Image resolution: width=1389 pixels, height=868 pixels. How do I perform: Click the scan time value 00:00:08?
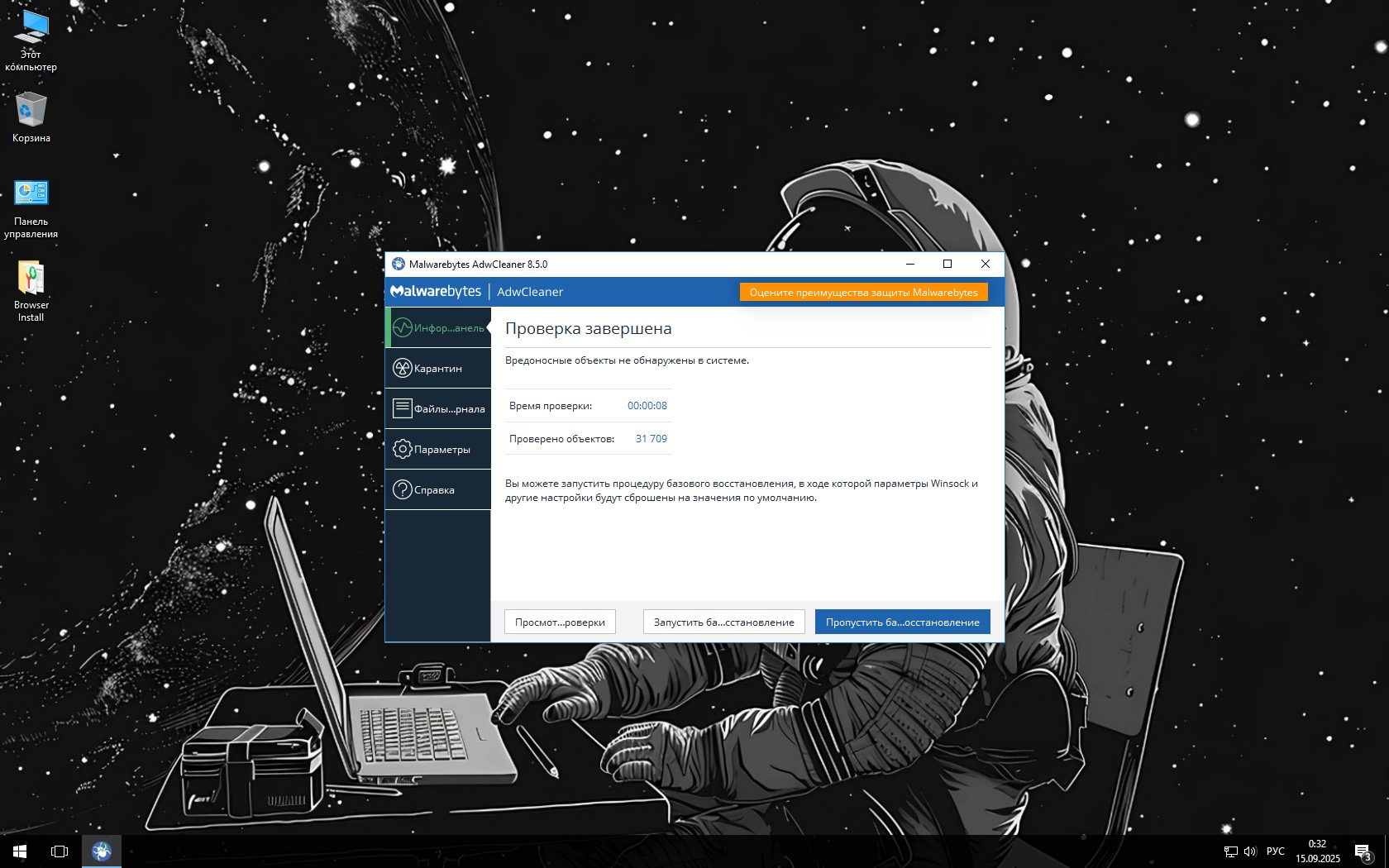click(647, 406)
